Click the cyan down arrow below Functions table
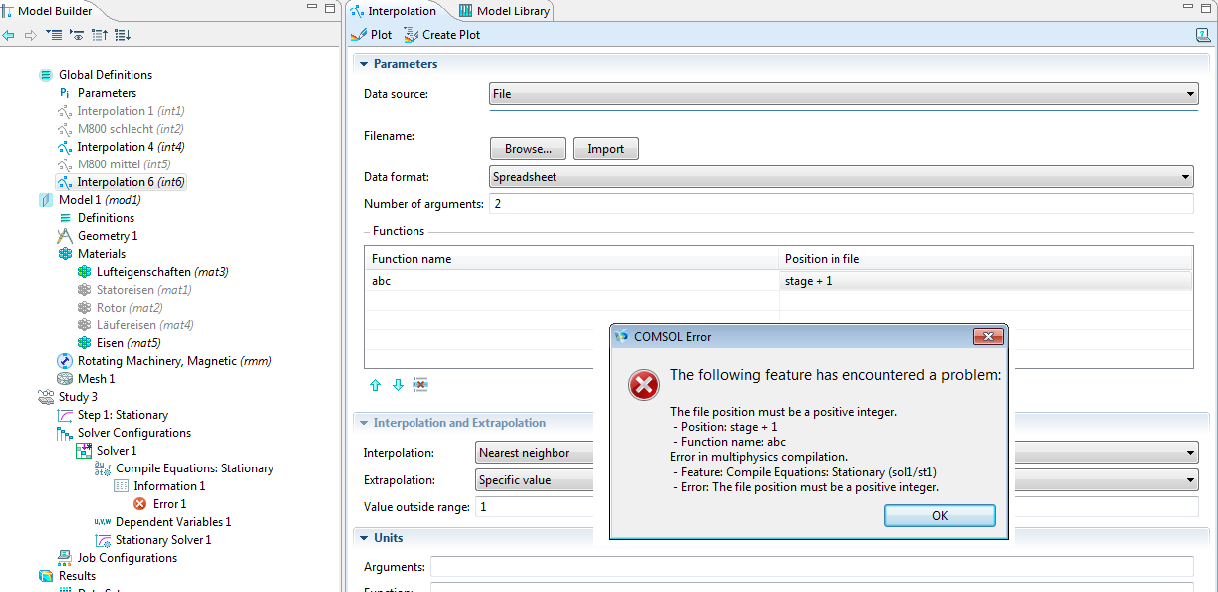The height and width of the screenshot is (592, 1218). pyautogui.click(x=398, y=385)
